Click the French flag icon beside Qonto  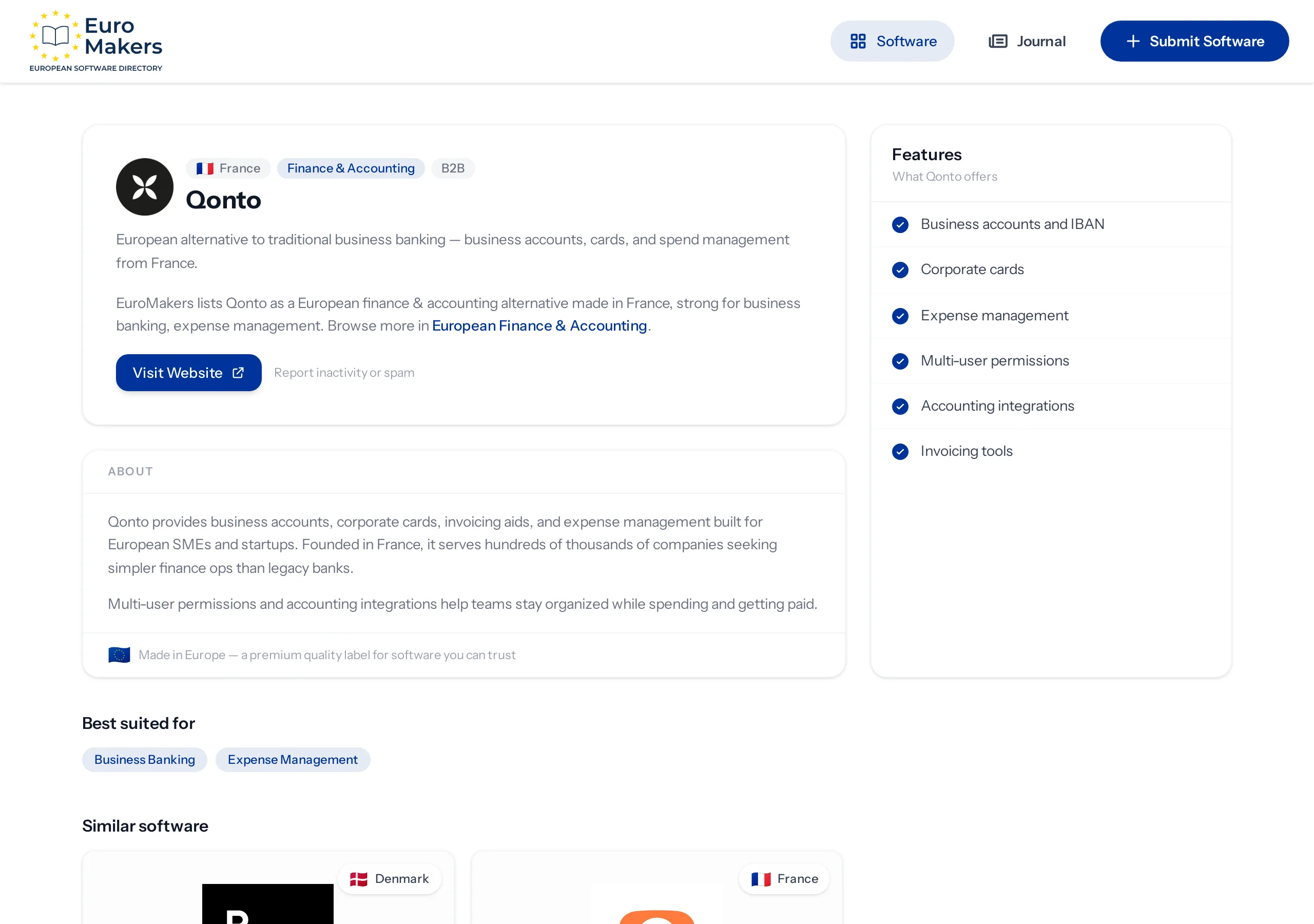(x=205, y=168)
